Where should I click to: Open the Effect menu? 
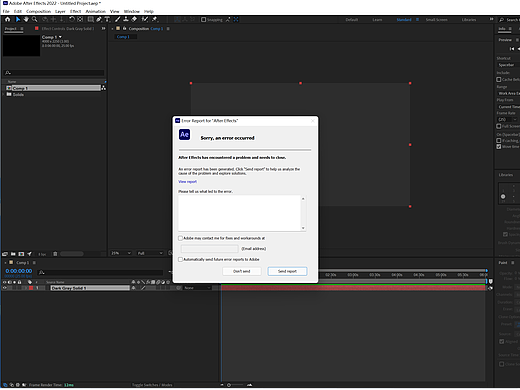point(76,11)
